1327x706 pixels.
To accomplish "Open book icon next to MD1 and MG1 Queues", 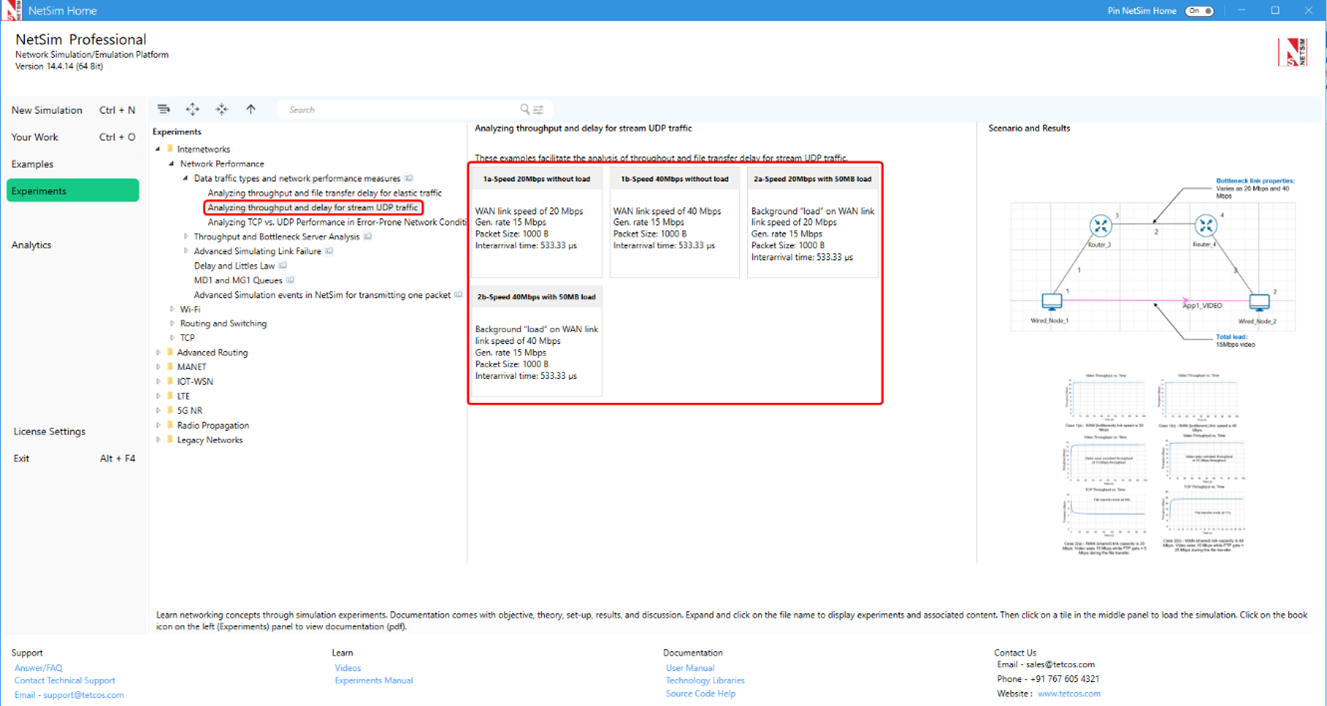I will pyautogui.click(x=291, y=281).
